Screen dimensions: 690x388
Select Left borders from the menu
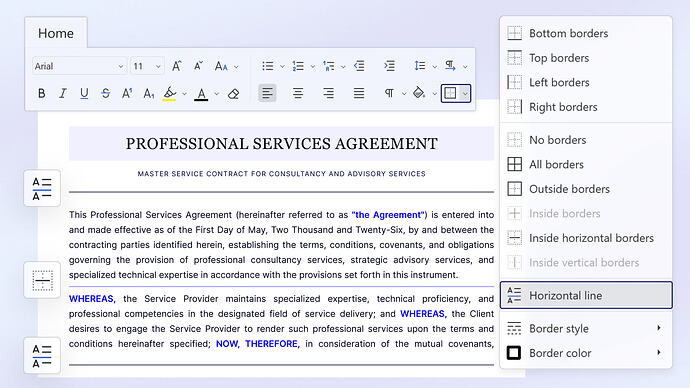click(586, 82)
